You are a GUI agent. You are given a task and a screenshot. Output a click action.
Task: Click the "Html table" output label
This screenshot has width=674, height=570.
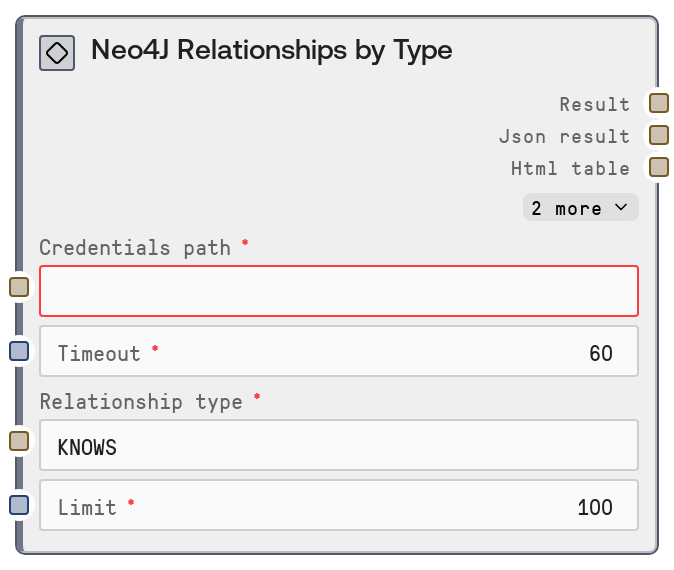570,168
